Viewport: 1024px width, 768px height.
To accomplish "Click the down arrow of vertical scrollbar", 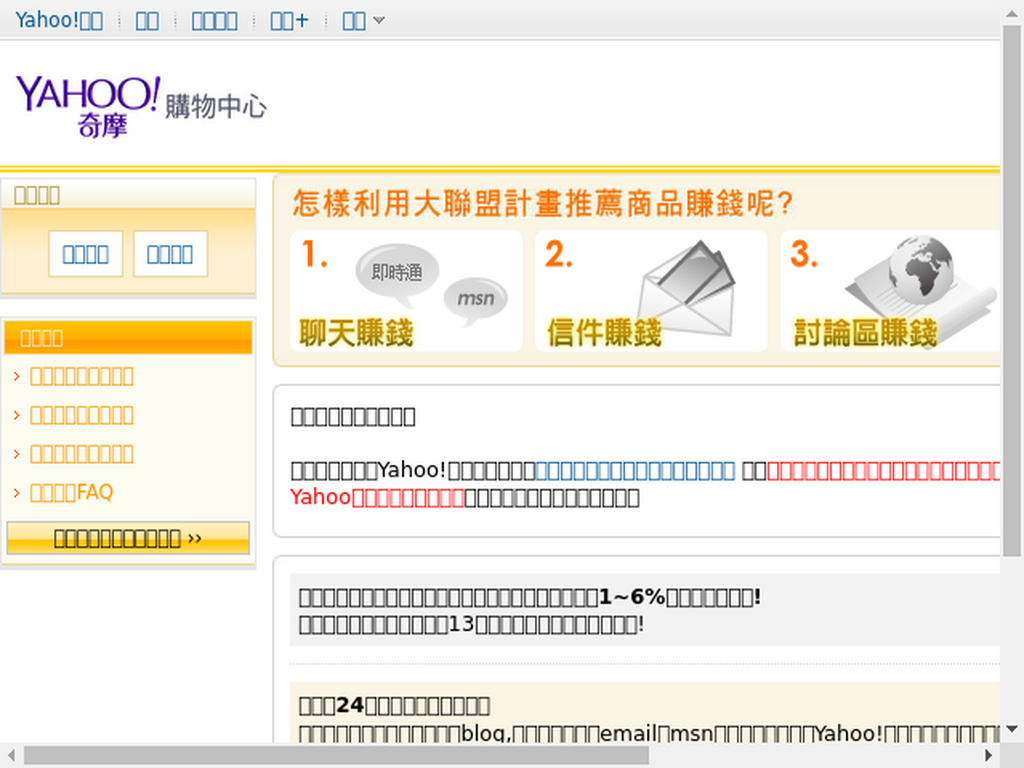I will 1012,729.
